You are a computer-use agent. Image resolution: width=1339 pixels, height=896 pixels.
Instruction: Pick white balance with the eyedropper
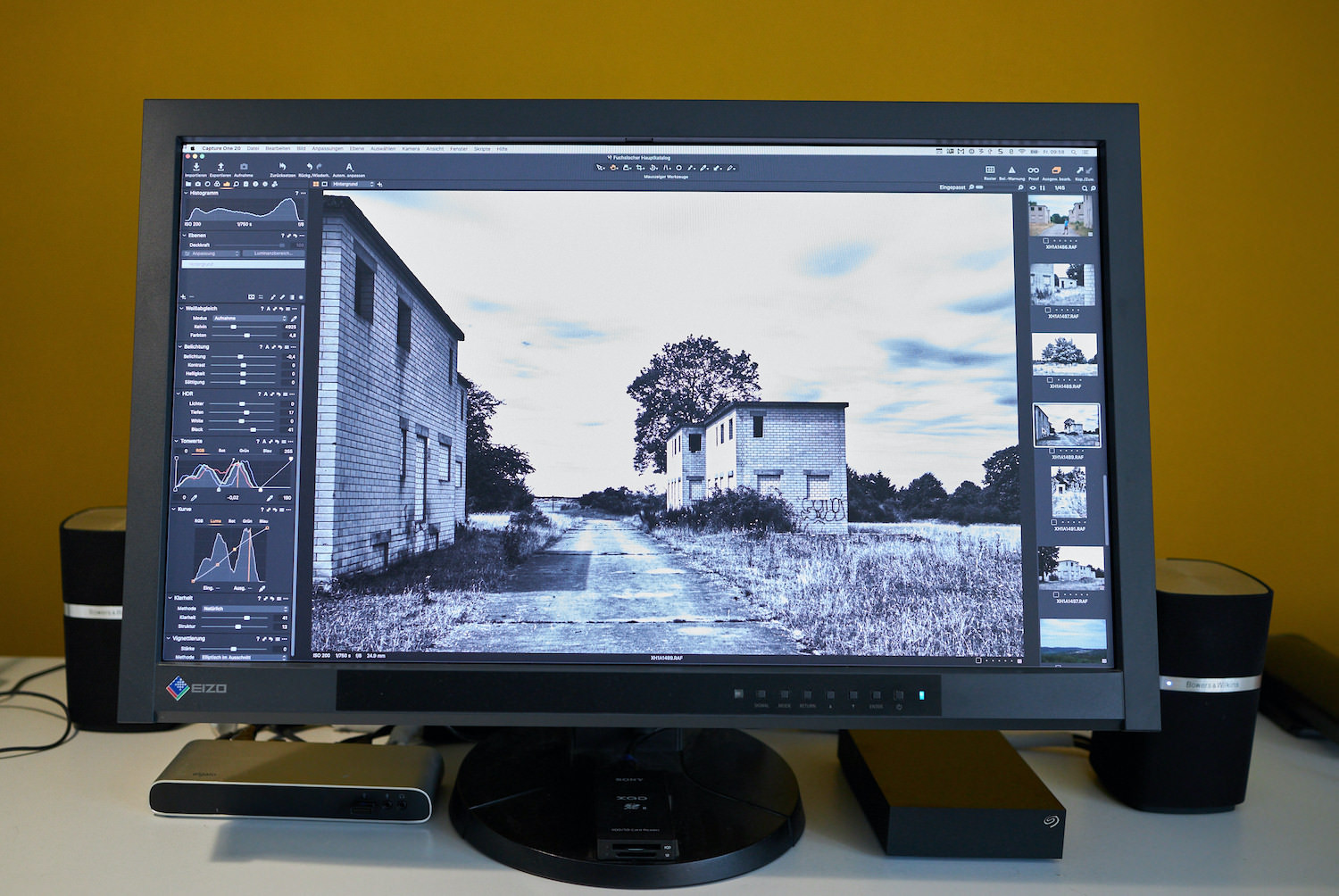coord(294,319)
